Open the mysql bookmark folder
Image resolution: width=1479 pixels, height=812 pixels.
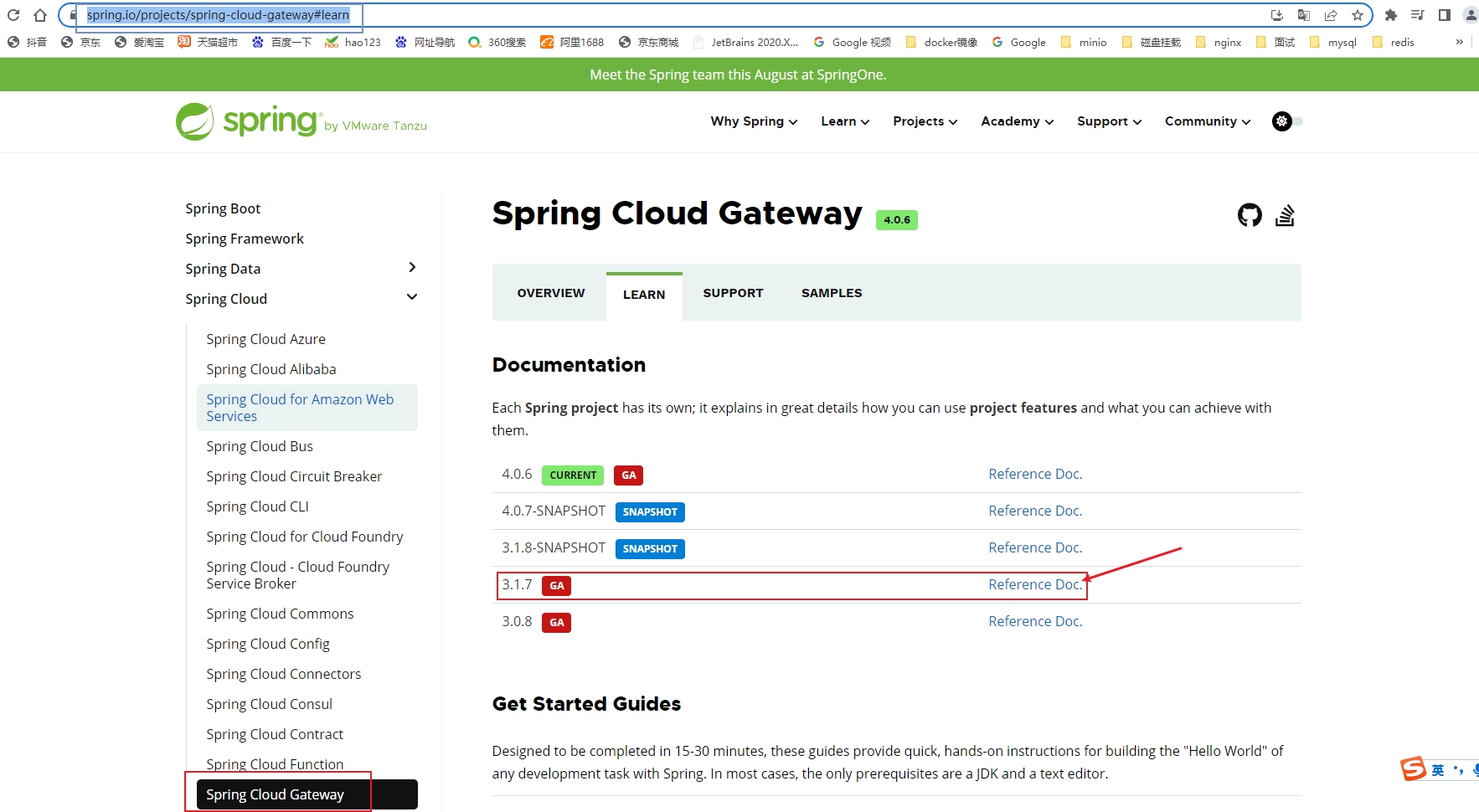click(x=1332, y=42)
